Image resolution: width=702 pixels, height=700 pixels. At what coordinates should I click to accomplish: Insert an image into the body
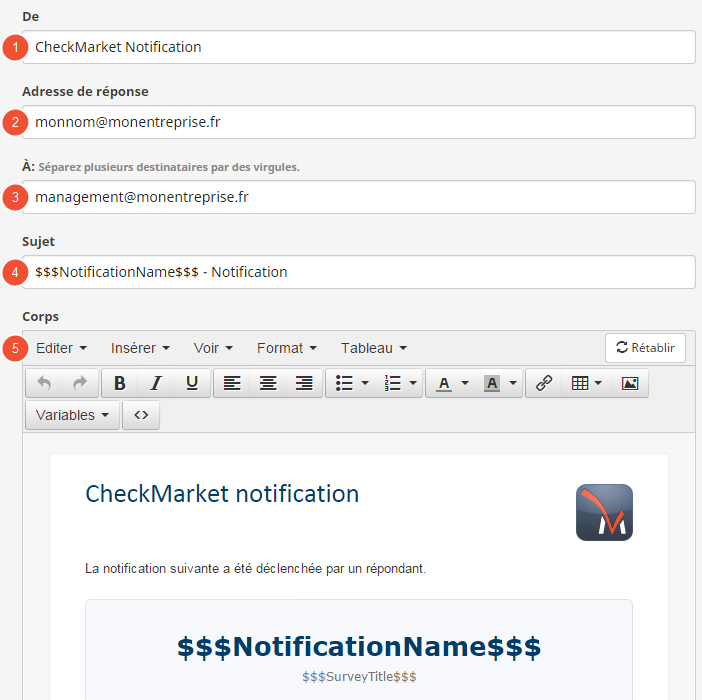(630, 384)
